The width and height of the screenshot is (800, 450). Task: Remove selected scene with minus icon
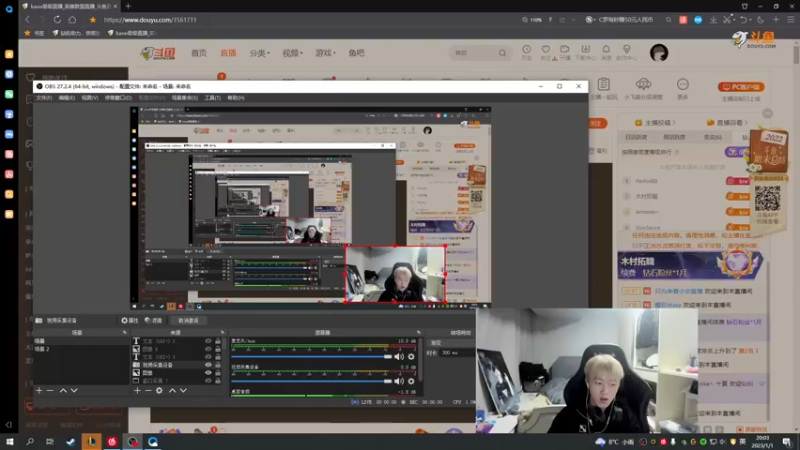click(x=50, y=390)
